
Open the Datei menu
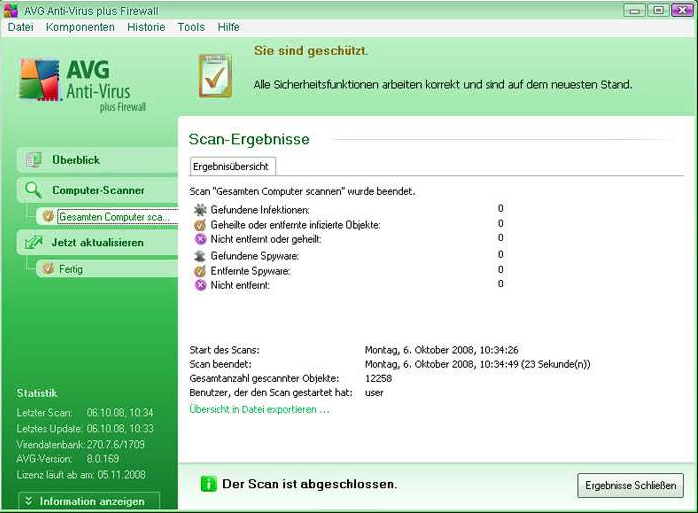click(x=20, y=27)
